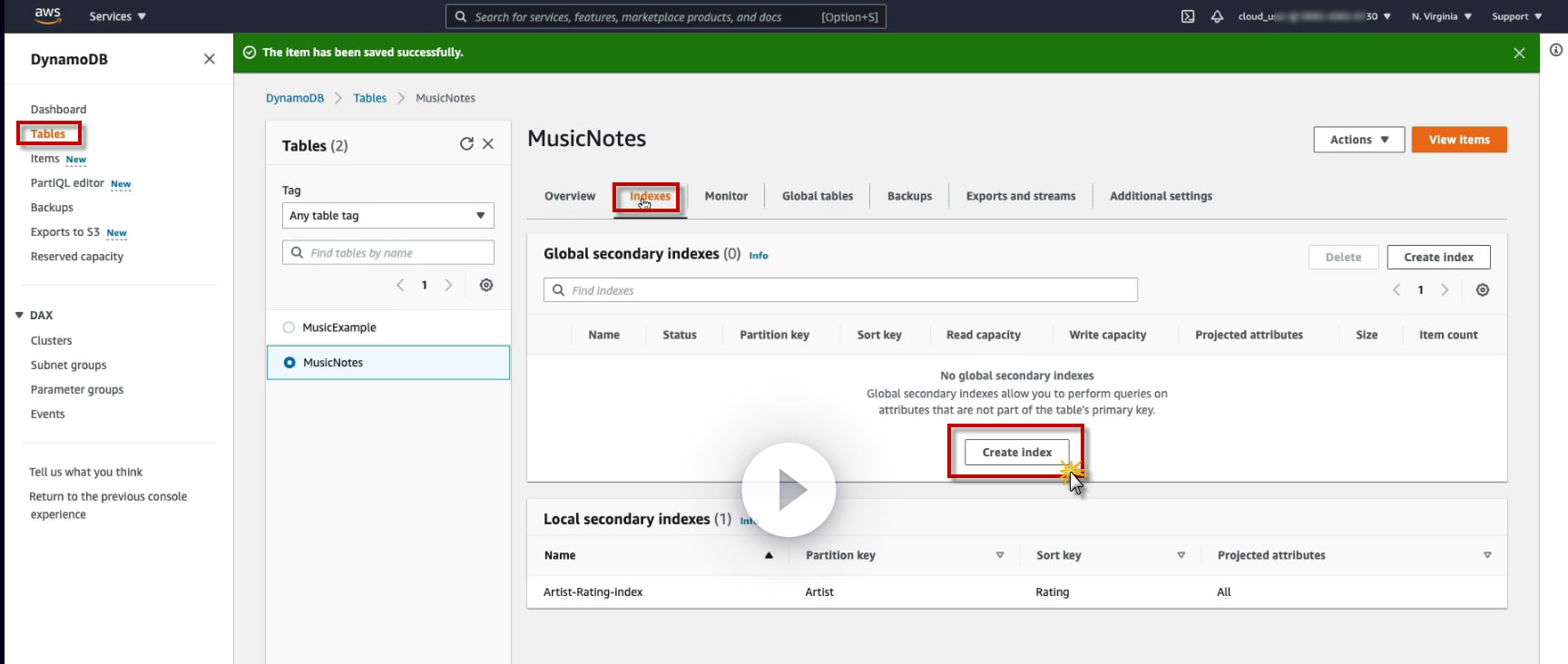Open table list preferences gear

point(486,285)
